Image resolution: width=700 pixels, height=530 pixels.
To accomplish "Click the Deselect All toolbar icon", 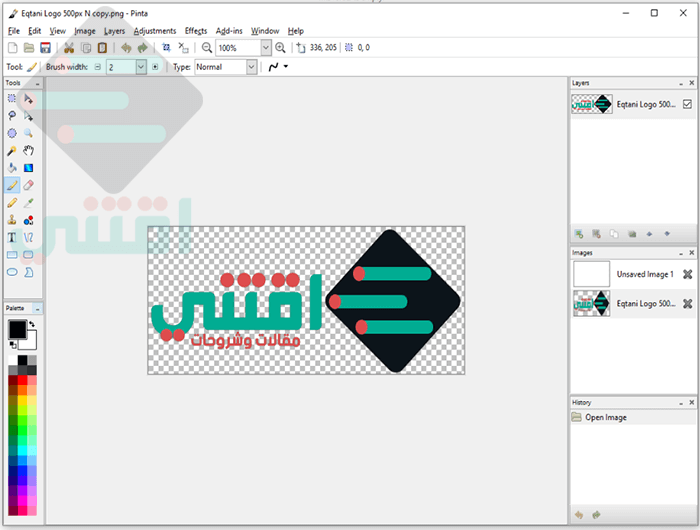I will pyautogui.click(x=183, y=47).
